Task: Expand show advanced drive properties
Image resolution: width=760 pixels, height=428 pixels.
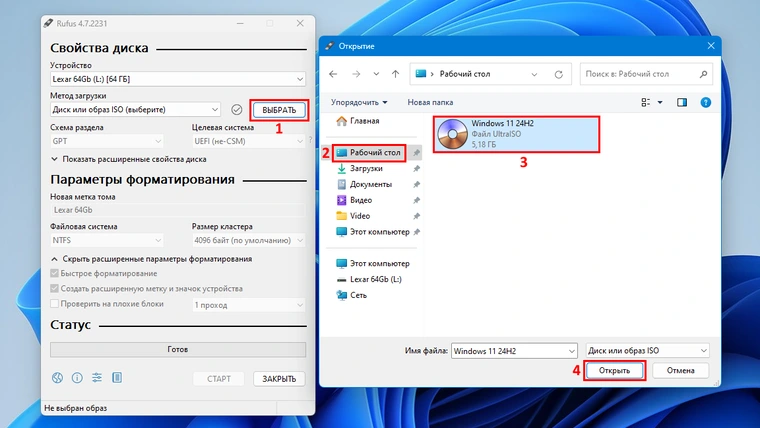Action: tap(128, 159)
